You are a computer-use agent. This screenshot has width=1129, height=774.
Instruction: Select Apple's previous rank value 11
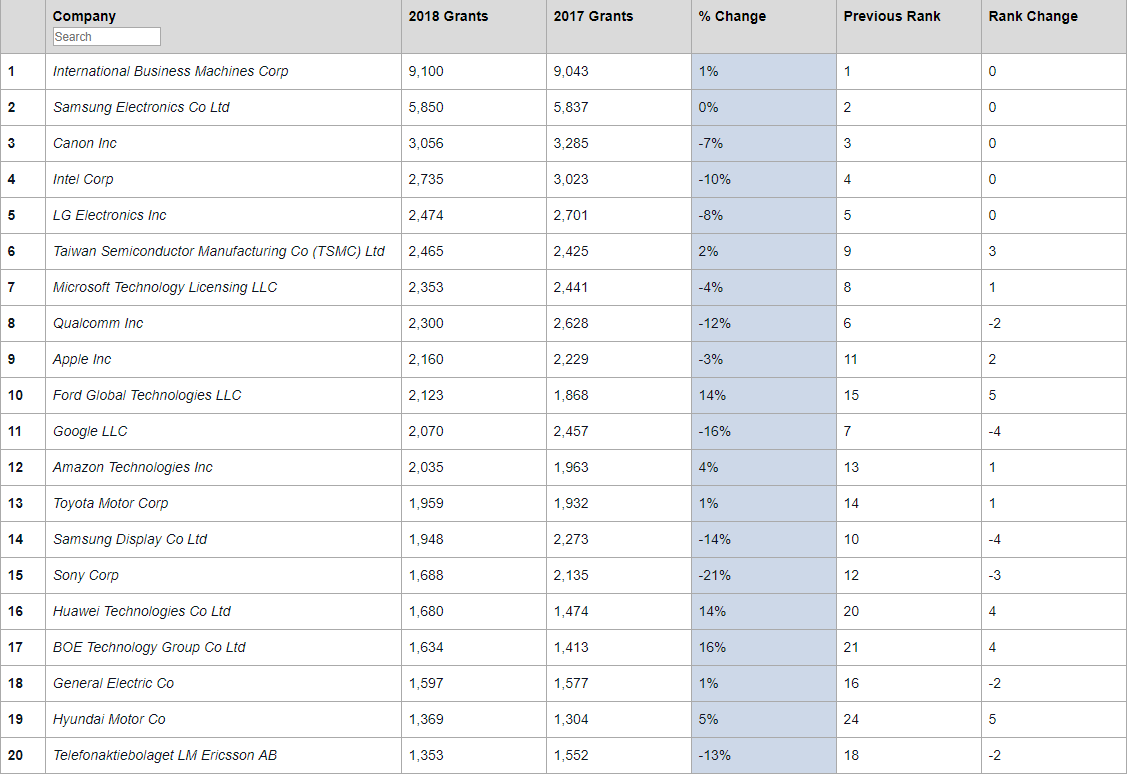click(x=850, y=359)
